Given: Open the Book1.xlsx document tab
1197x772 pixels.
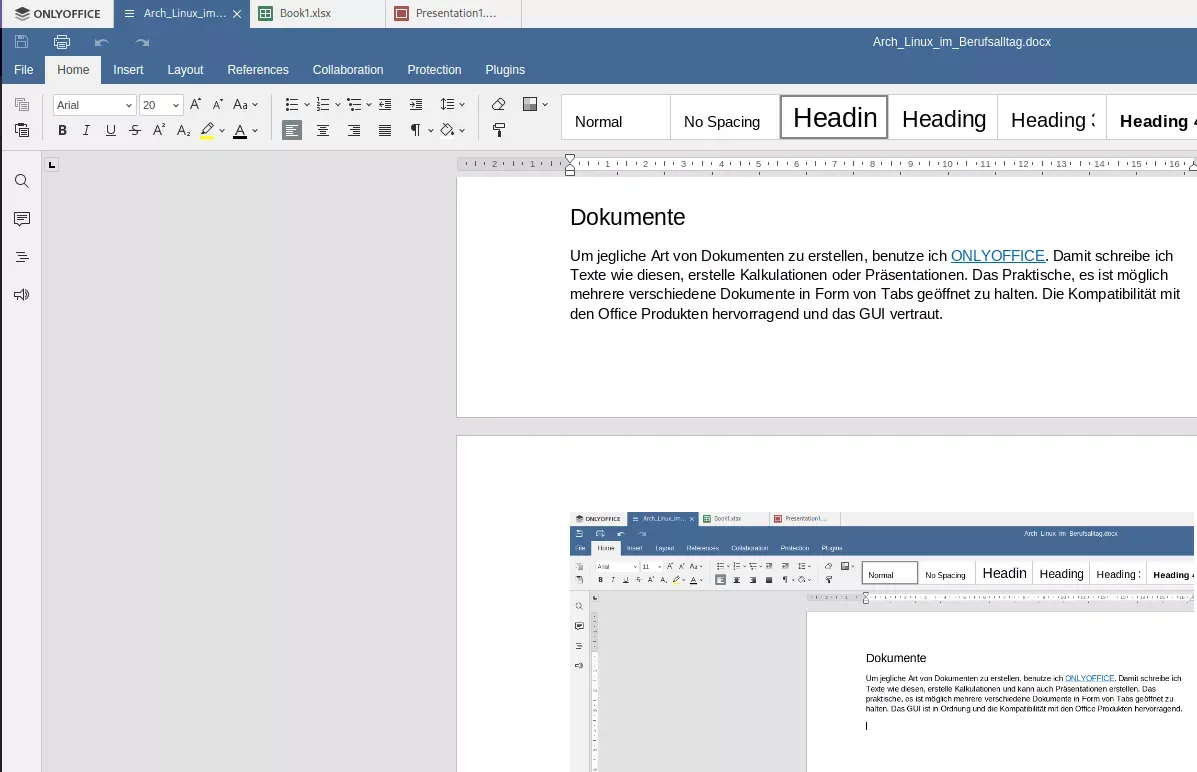Looking at the screenshot, I should coord(305,13).
